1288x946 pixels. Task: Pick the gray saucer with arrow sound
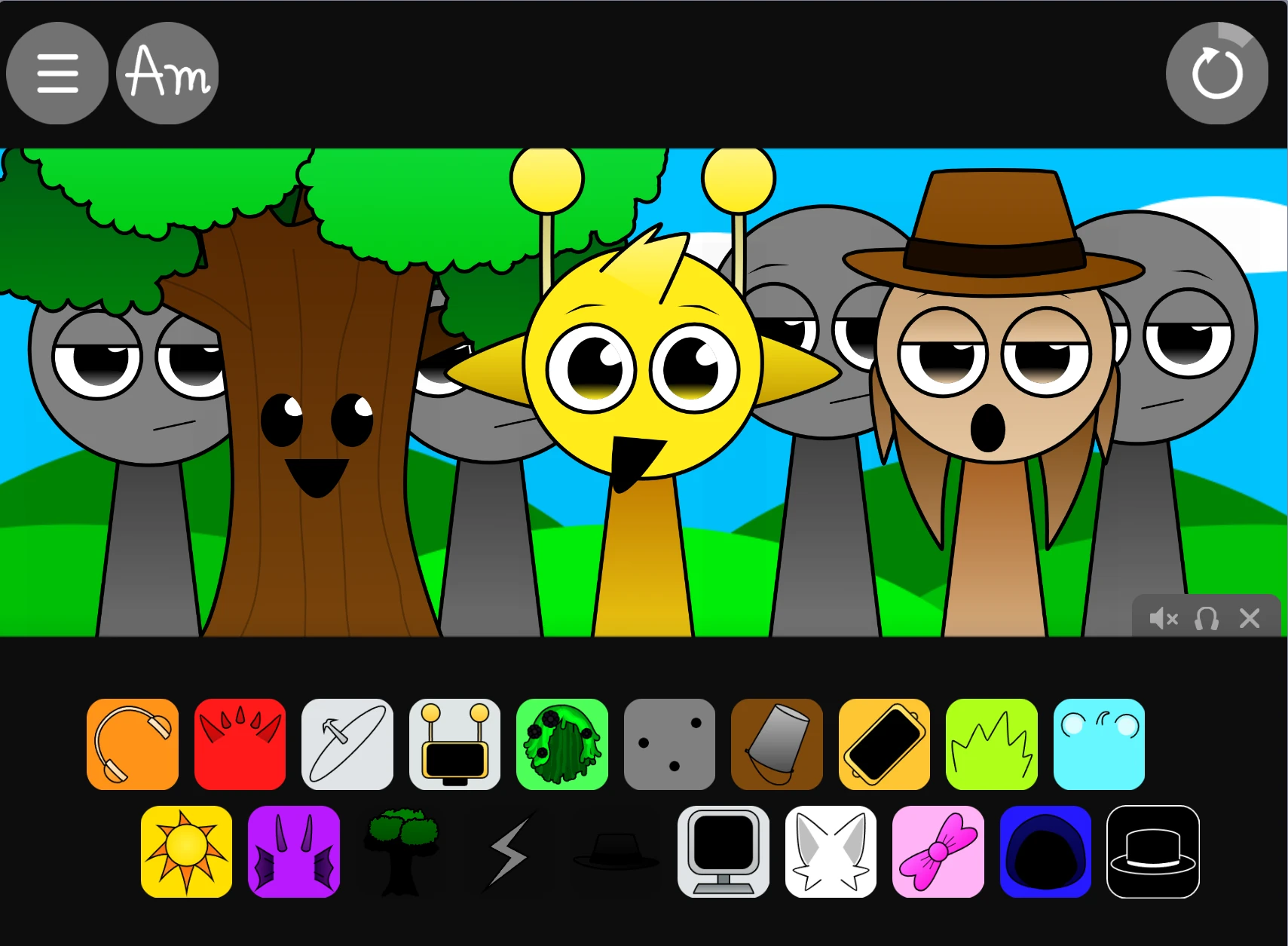(x=347, y=744)
